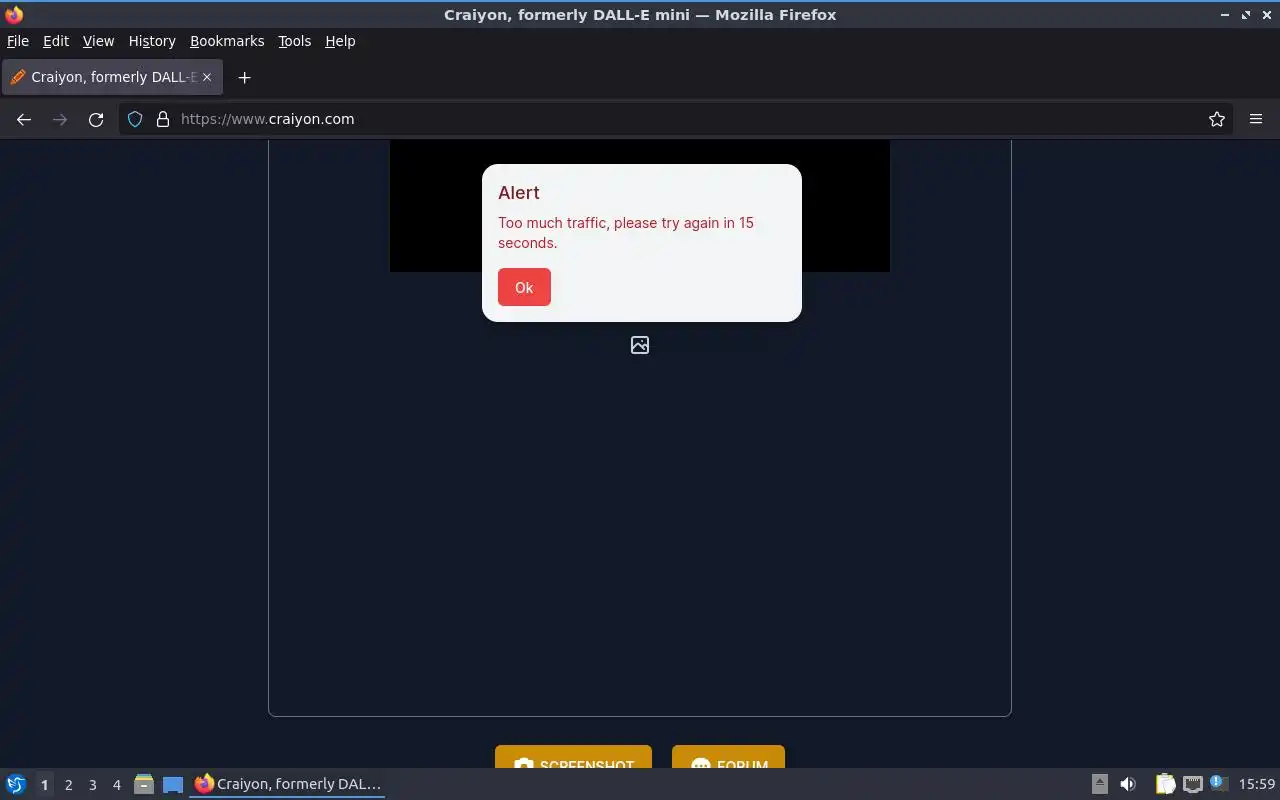Screen dimensions: 1280x800
Task: Switch to workspace 2
Action: (68, 785)
